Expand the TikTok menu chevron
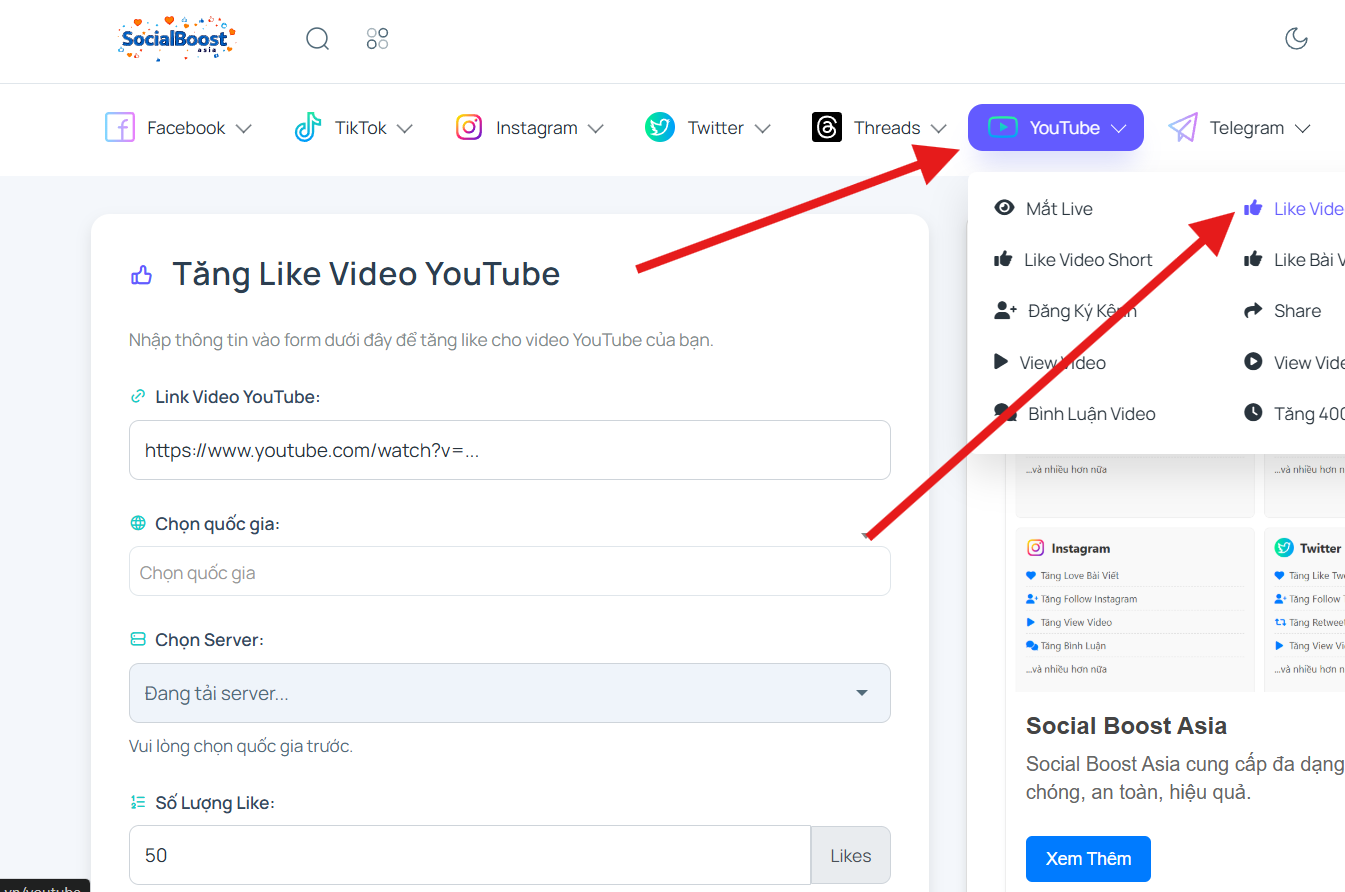Viewport: 1345px width, 892px height. (x=404, y=129)
